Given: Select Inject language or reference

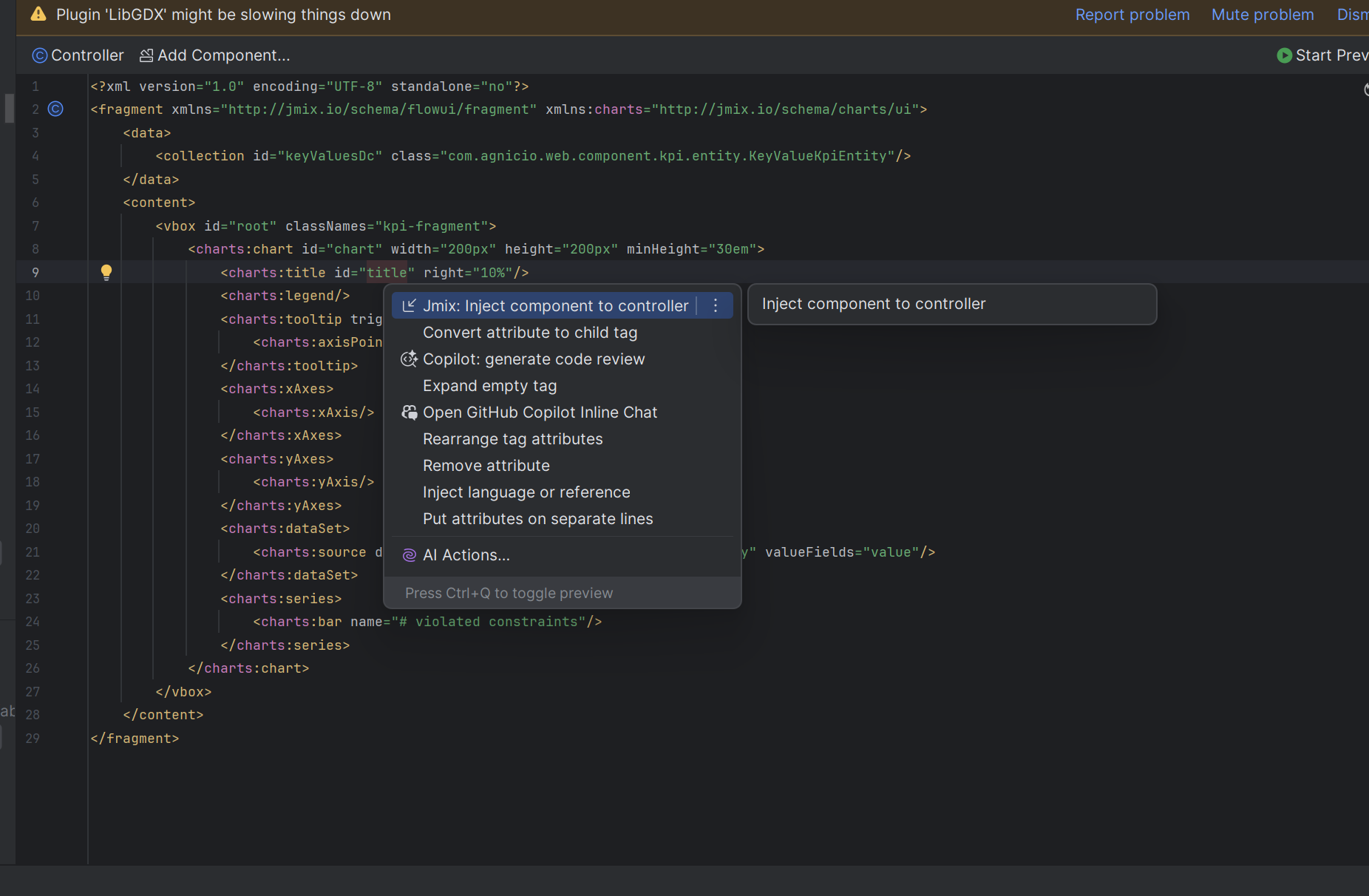Looking at the screenshot, I should (526, 492).
